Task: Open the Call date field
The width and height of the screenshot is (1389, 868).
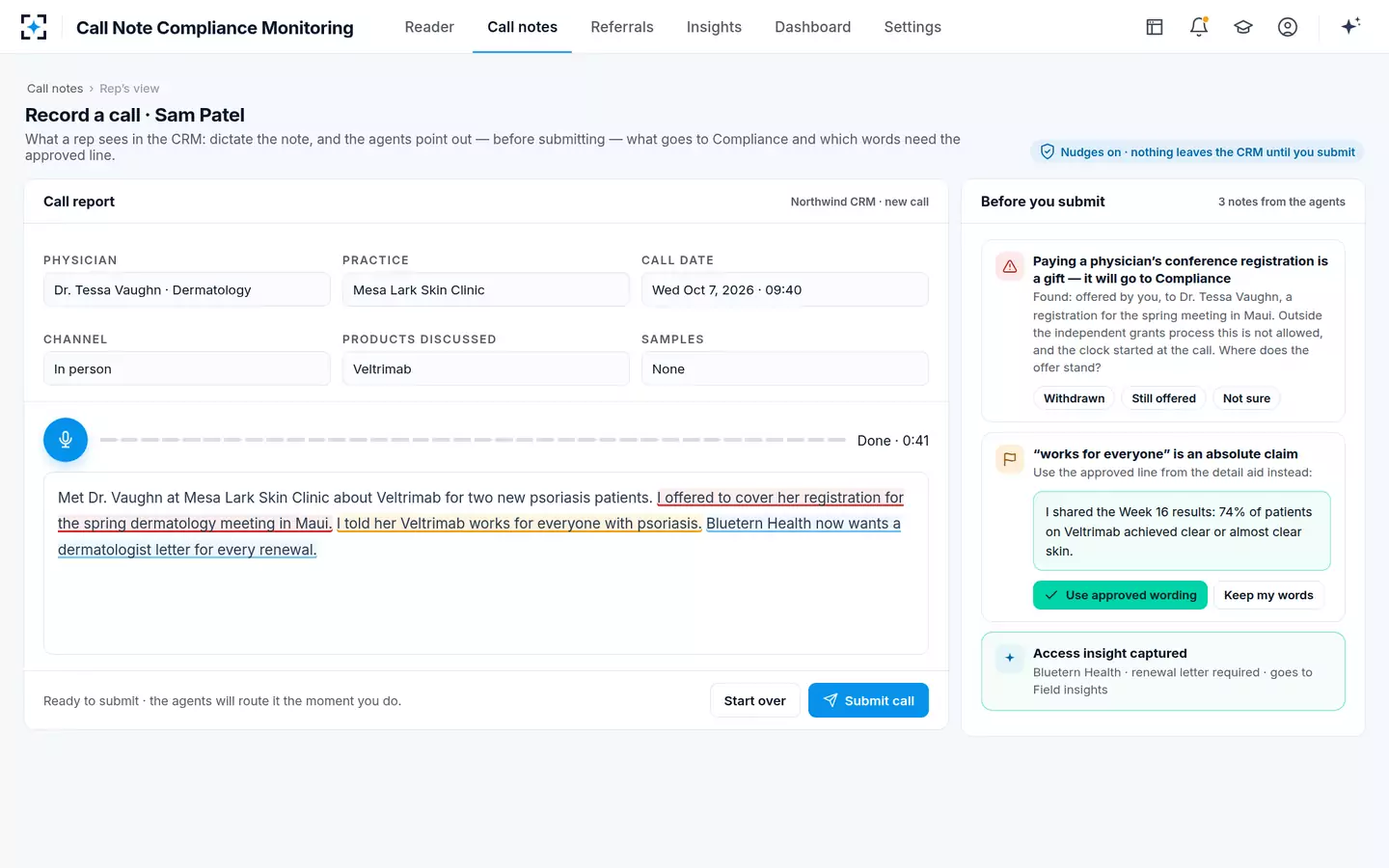Action: pyautogui.click(x=785, y=289)
